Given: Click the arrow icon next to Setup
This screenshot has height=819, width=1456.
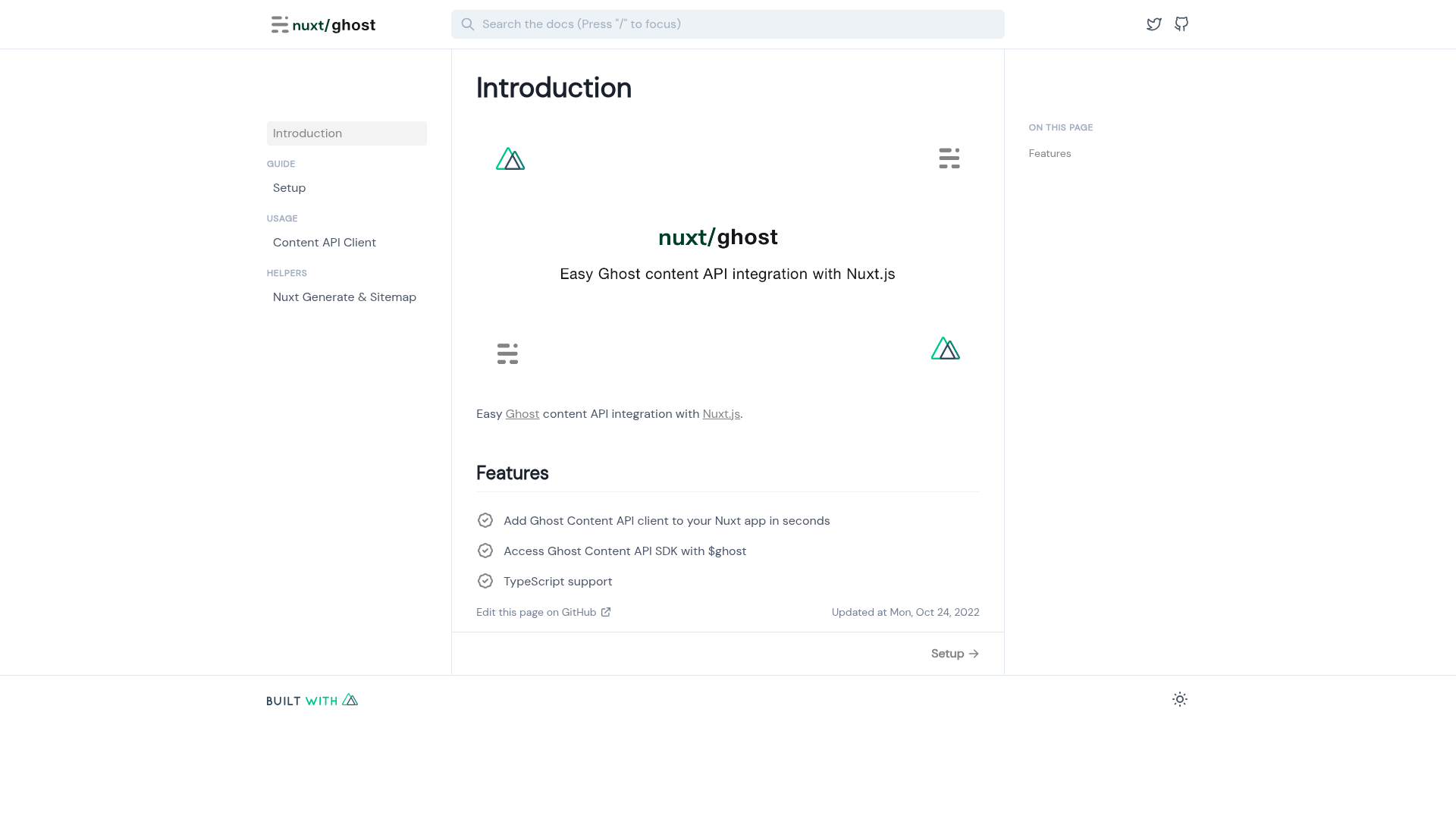Looking at the screenshot, I should pyautogui.click(x=974, y=654).
